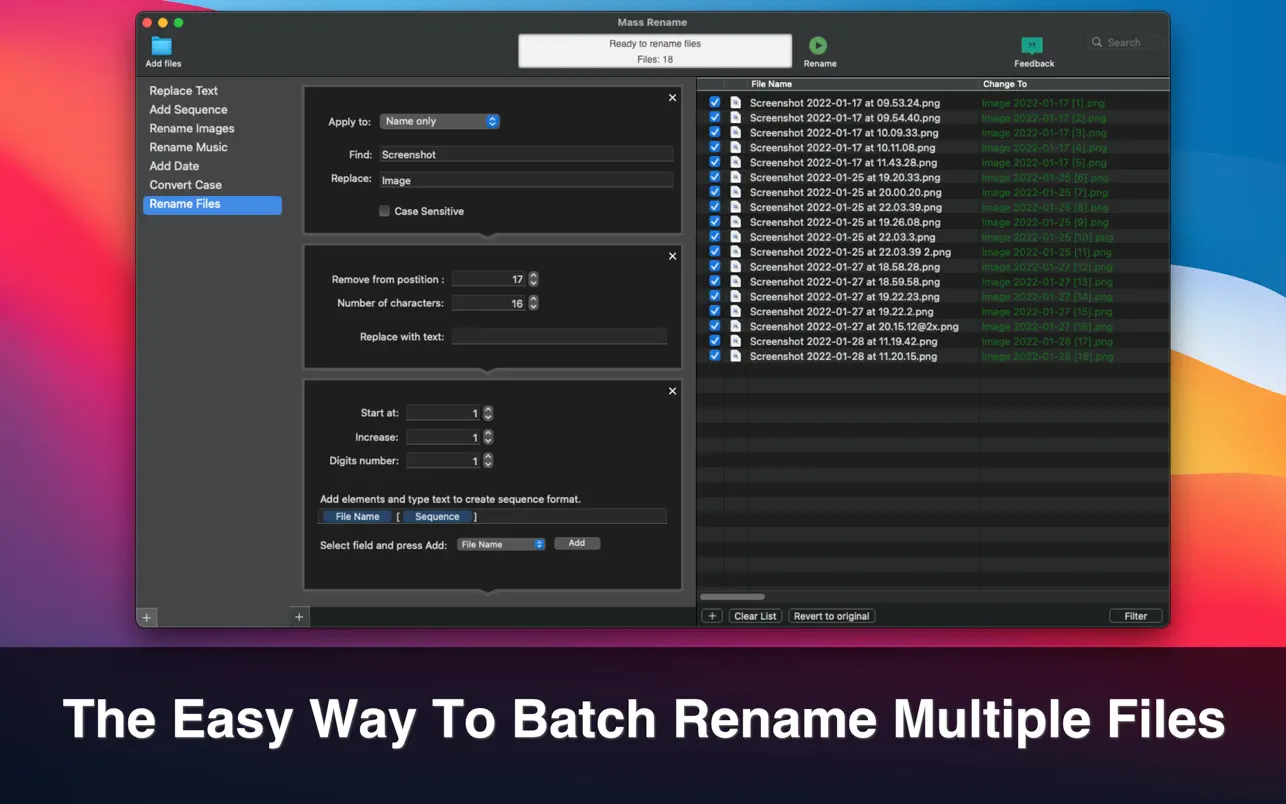Open the File Name field dropdown
Screen dimensions: 1286x804
(x=501, y=544)
